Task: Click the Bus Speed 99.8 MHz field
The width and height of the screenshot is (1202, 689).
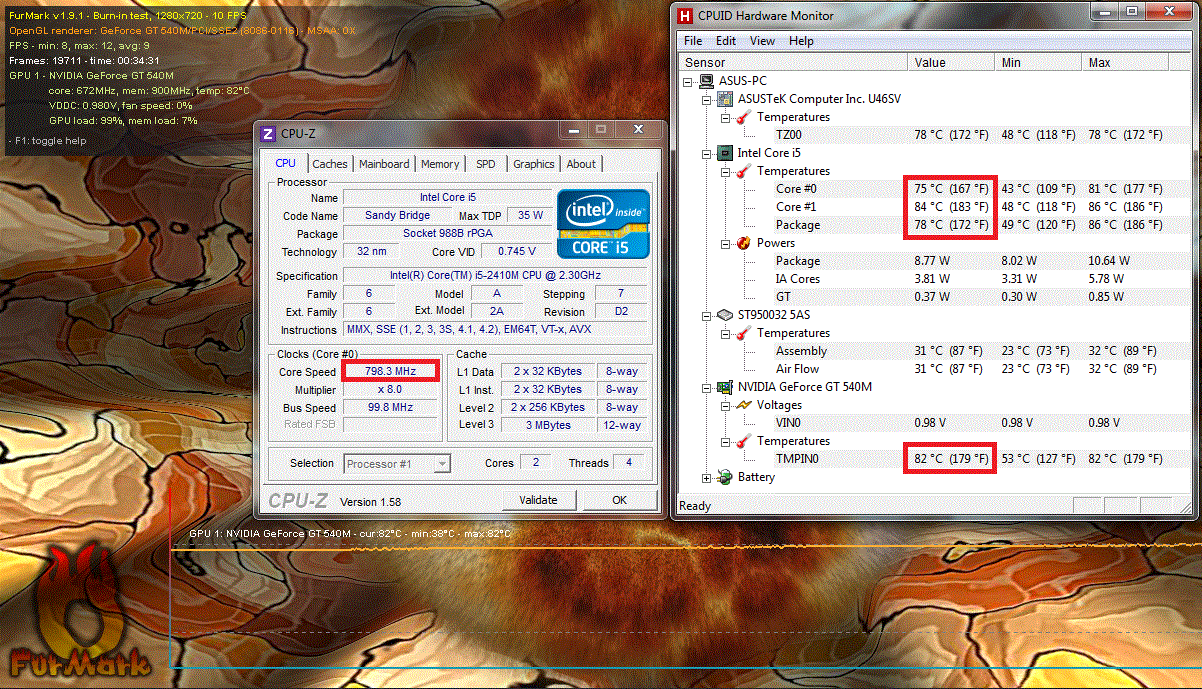Action: coord(391,407)
